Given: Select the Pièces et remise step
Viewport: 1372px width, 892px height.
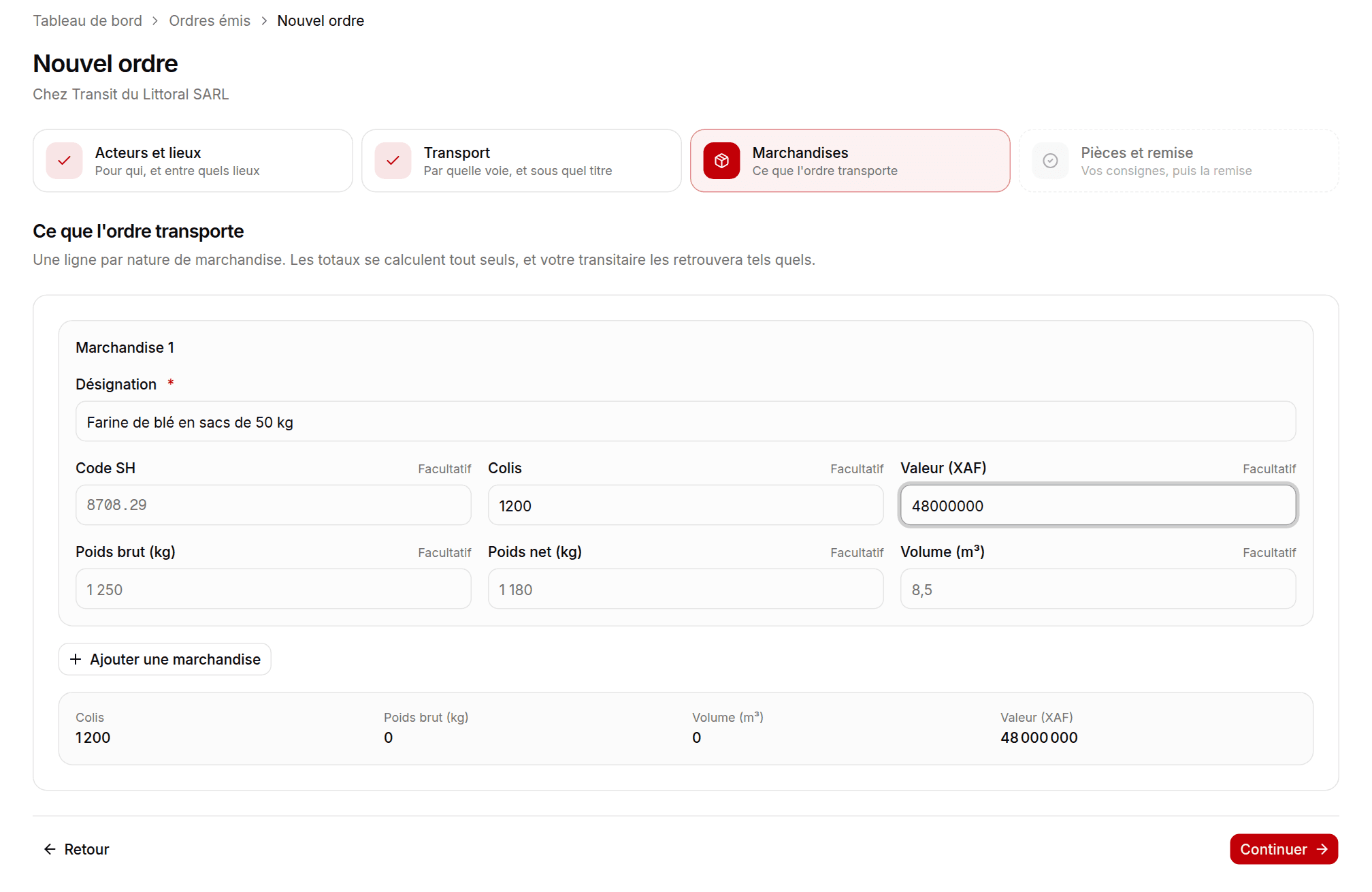Looking at the screenshot, I should pos(1179,161).
